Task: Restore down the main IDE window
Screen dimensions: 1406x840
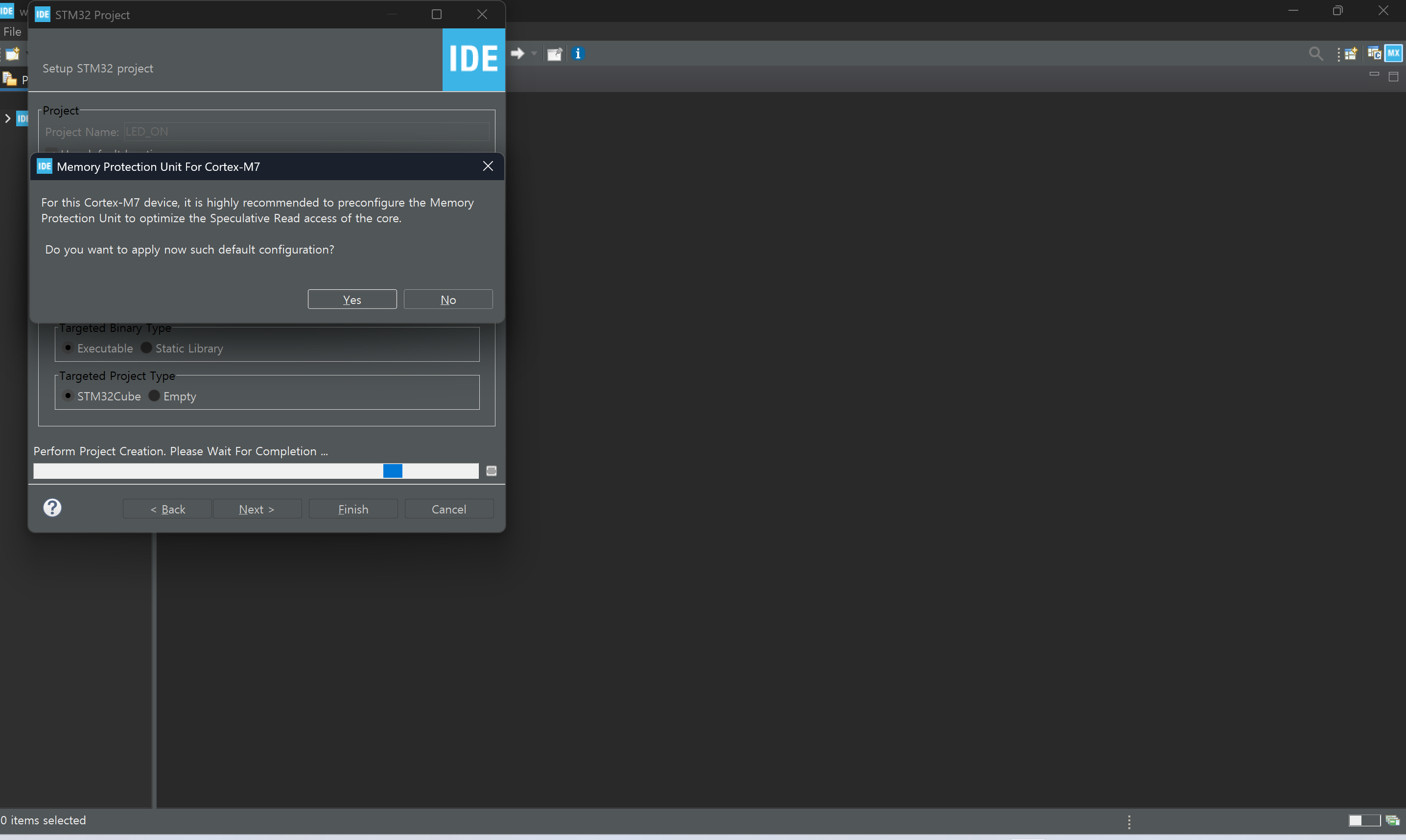Action: click(1337, 11)
